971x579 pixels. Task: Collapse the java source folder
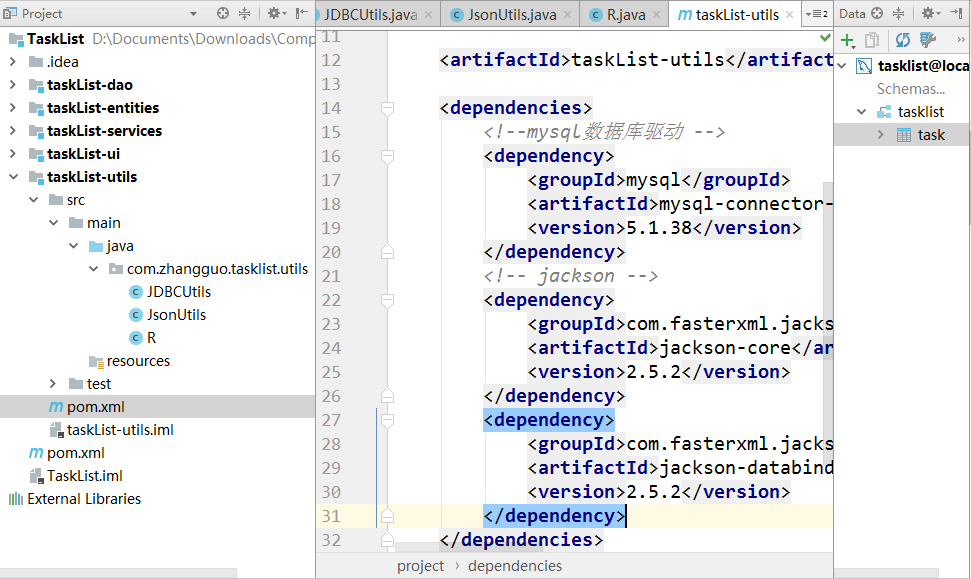(73, 245)
